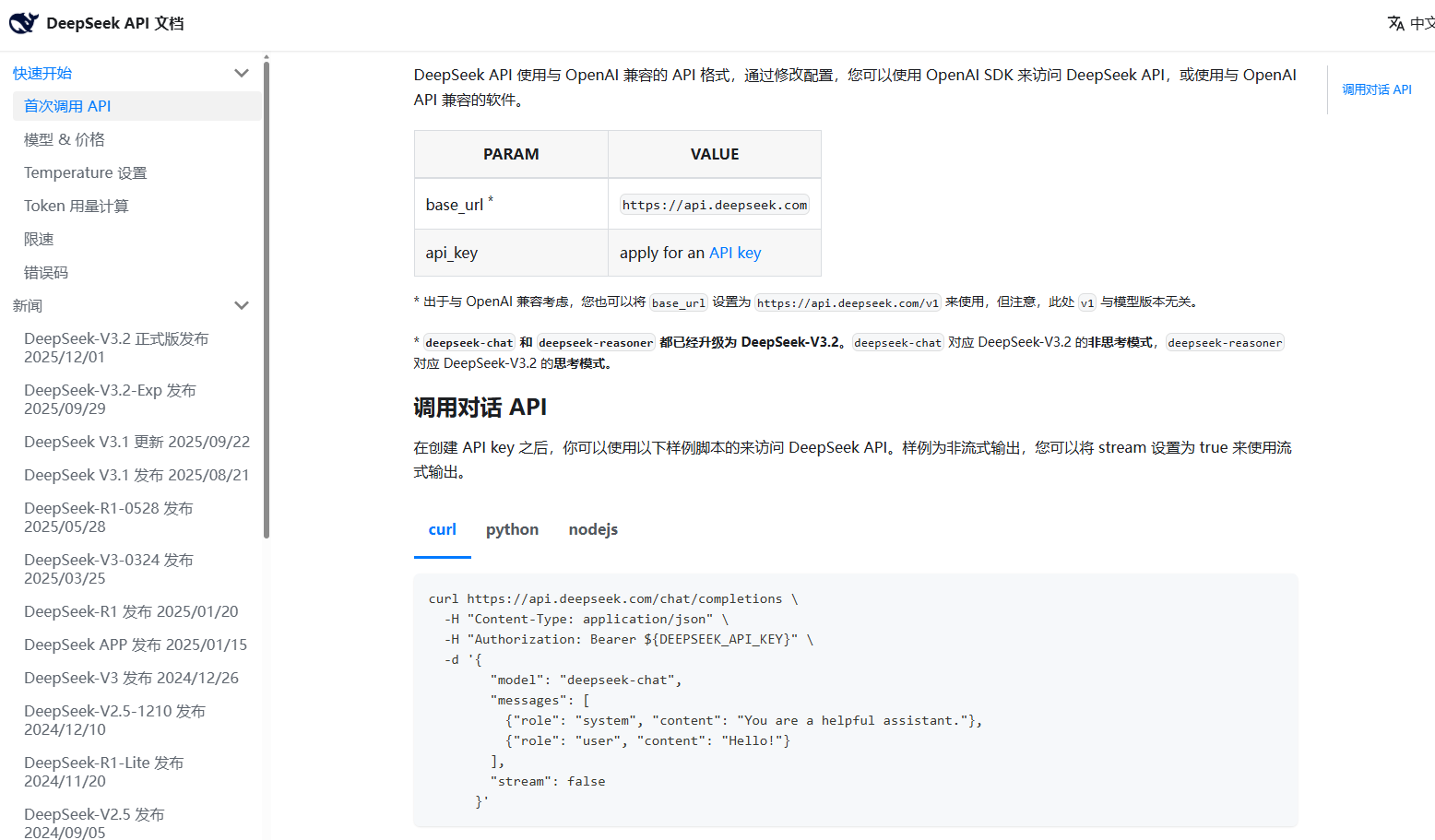Click the Authorization Bearer header code line
The image size is (1435, 840).
(x=629, y=639)
